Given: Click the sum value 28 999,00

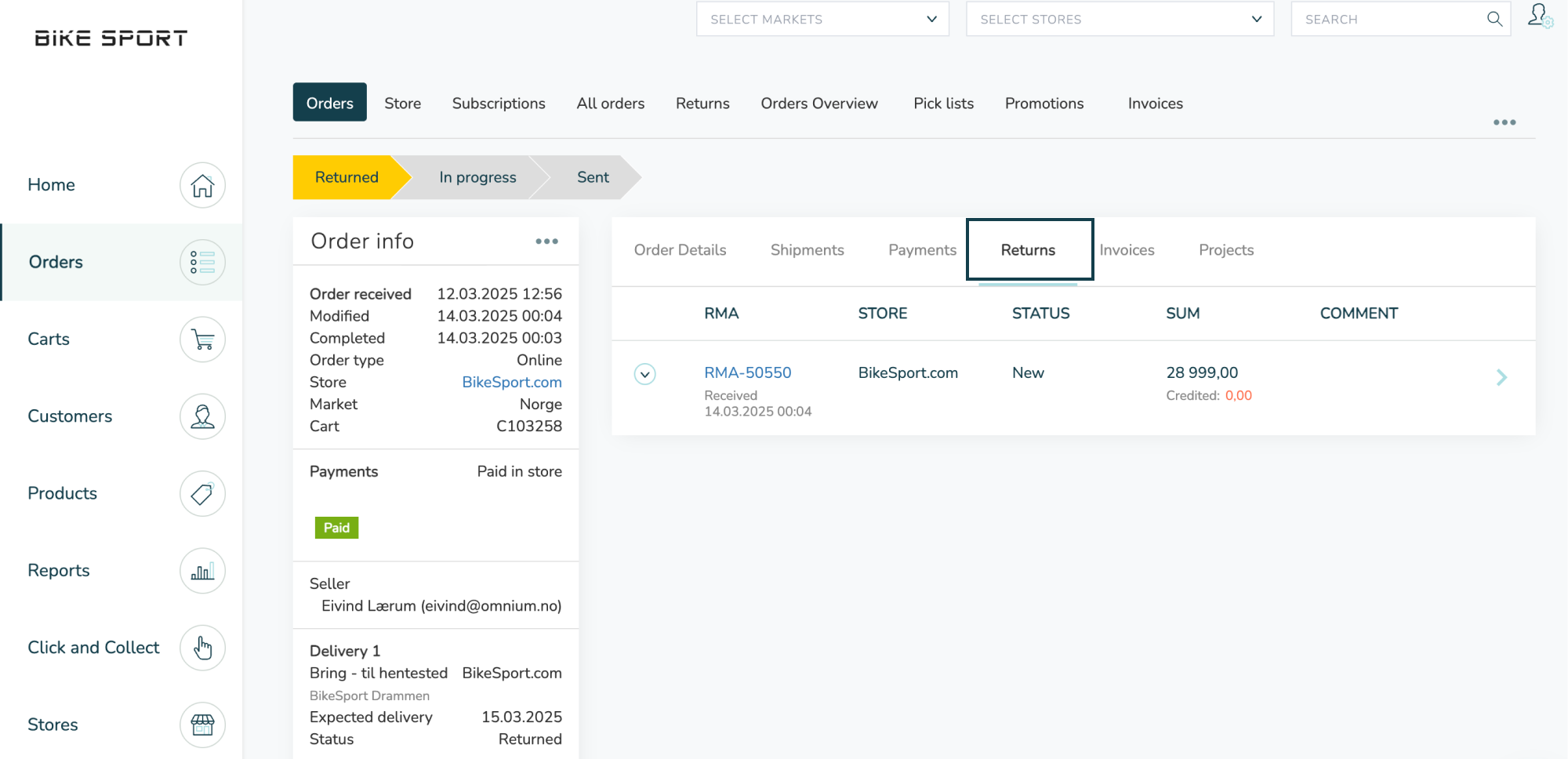Looking at the screenshot, I should [1202, 372].
